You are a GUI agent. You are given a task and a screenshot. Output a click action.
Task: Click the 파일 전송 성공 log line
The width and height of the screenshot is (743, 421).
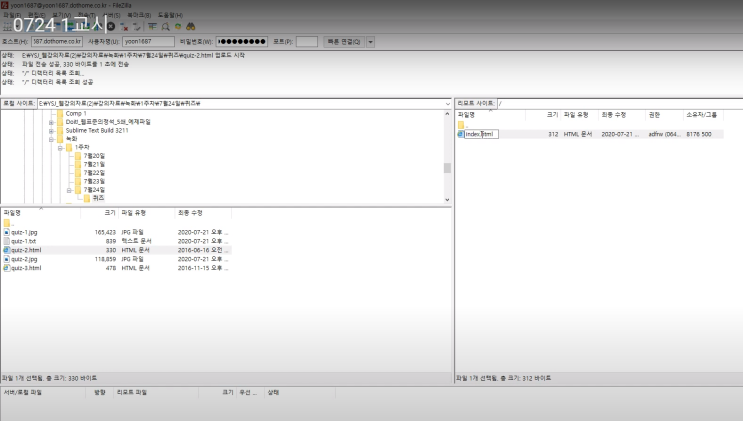(x=75, y=64)
